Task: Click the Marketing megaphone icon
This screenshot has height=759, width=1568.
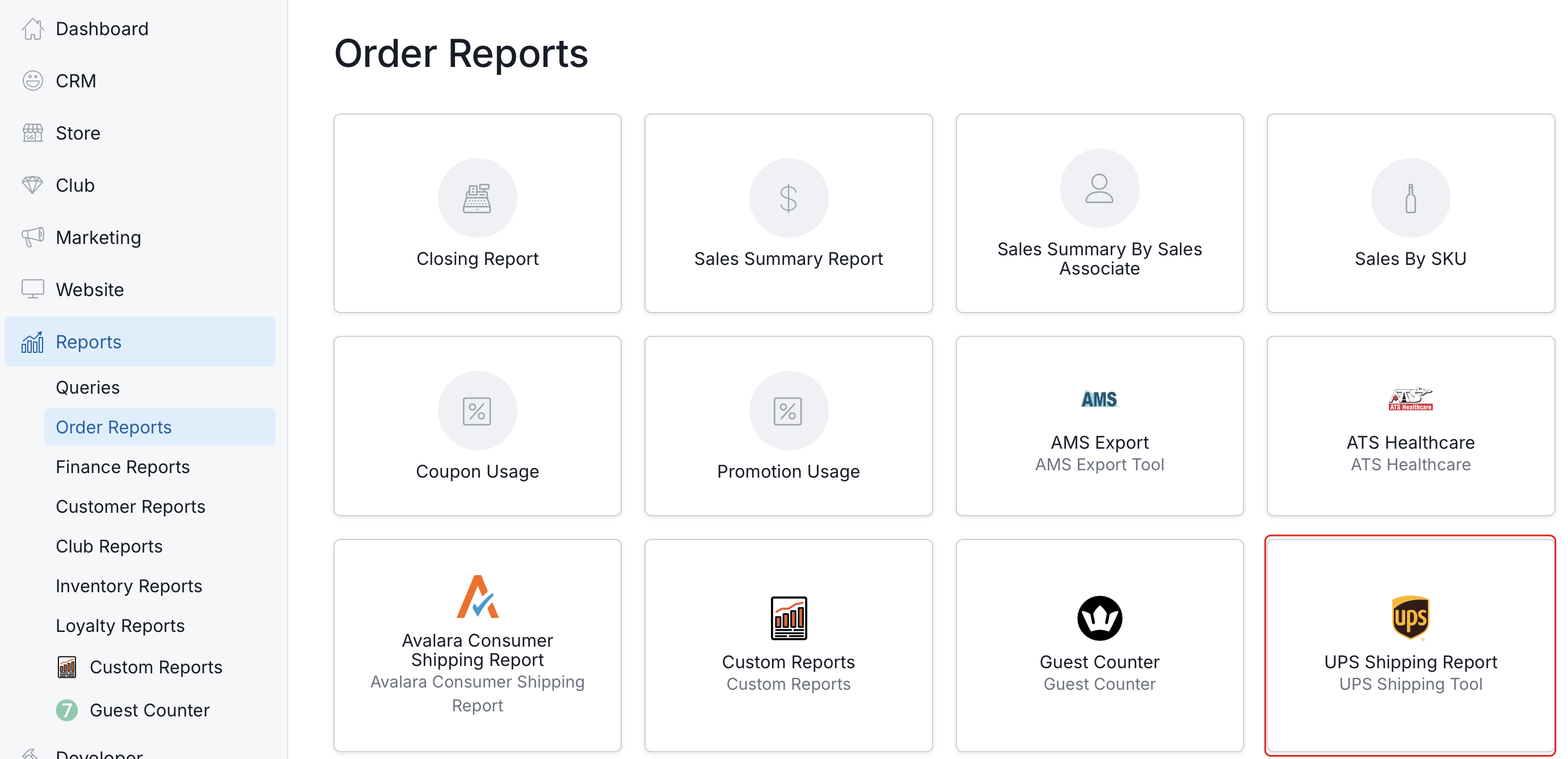Action: point(32,237)
